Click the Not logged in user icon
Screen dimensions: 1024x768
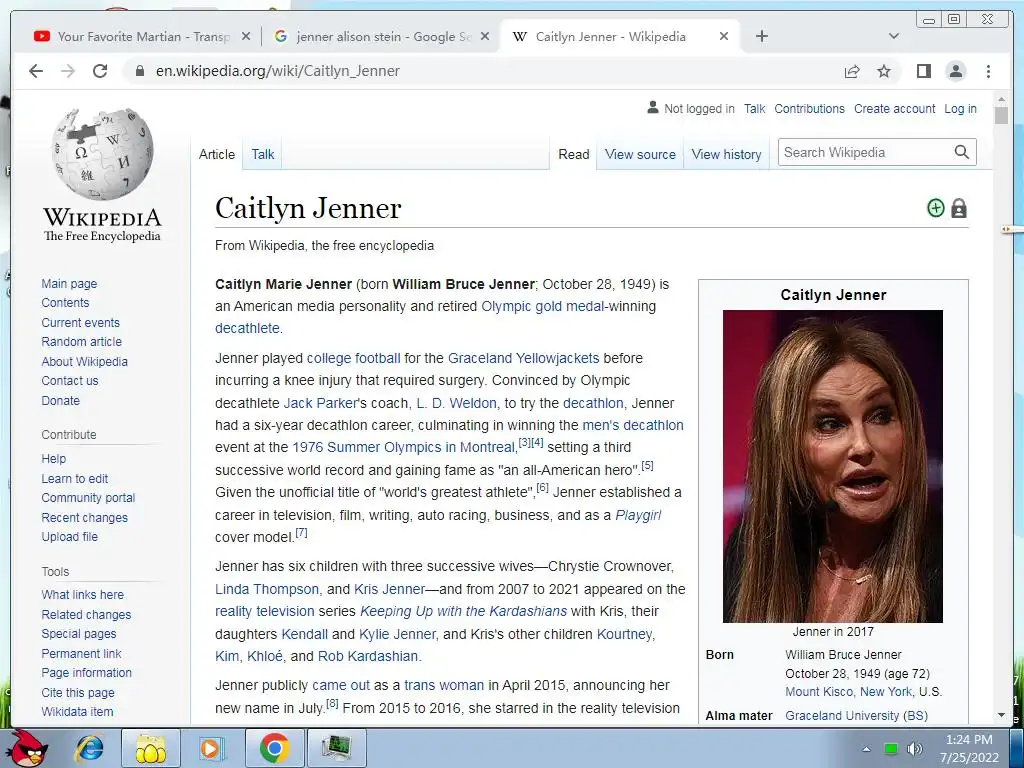pyautogui.click(x=652, y=108)
